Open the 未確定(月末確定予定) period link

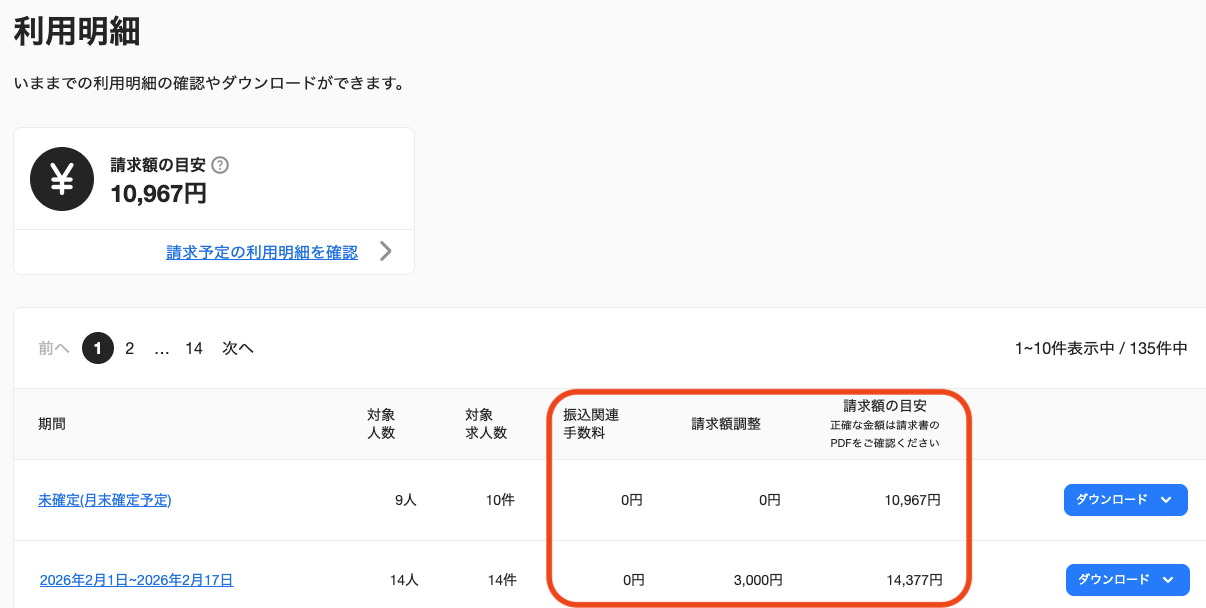point(105,499)
